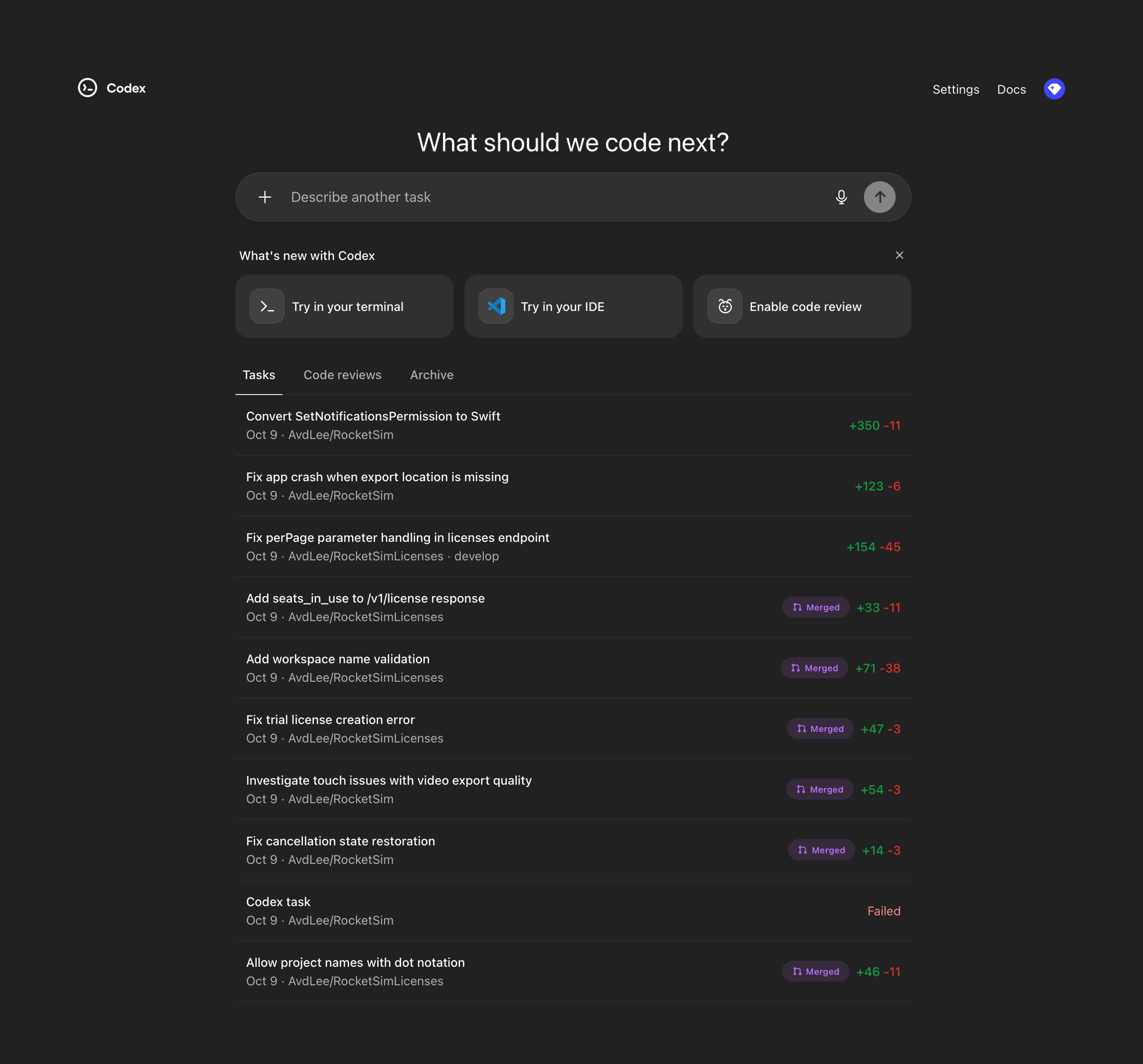Click the code review robot icon
Viewport: 1143px width, 1064px height.
724,307
